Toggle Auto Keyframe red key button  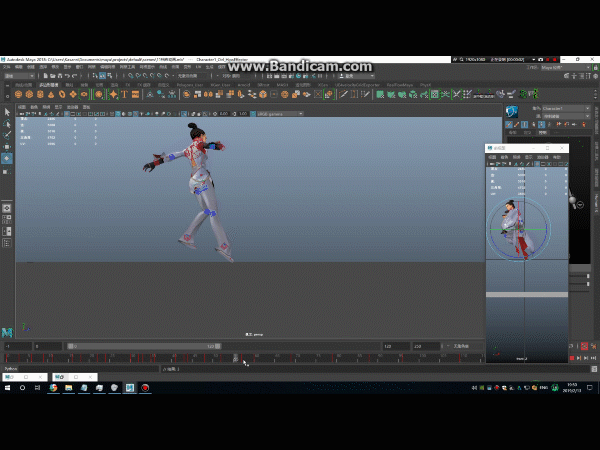(584, 346)
